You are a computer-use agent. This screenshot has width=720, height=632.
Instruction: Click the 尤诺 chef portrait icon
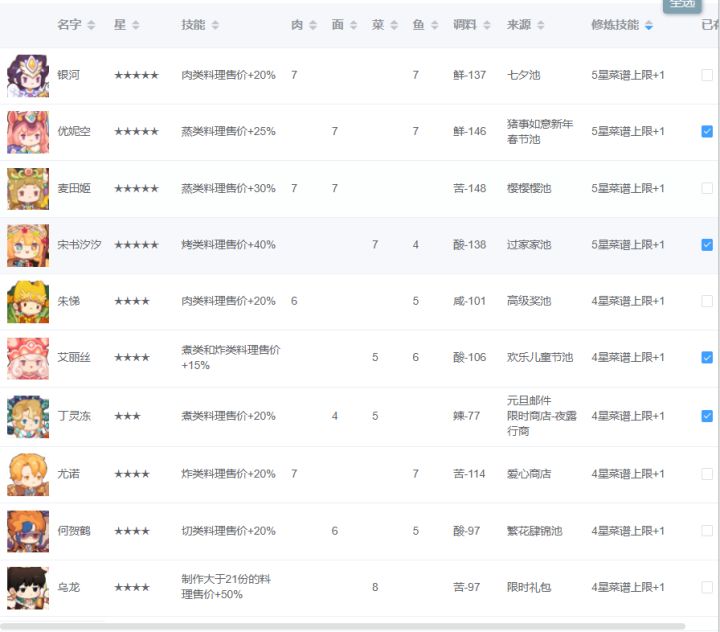pyautogui.click(x=28, y=474)
